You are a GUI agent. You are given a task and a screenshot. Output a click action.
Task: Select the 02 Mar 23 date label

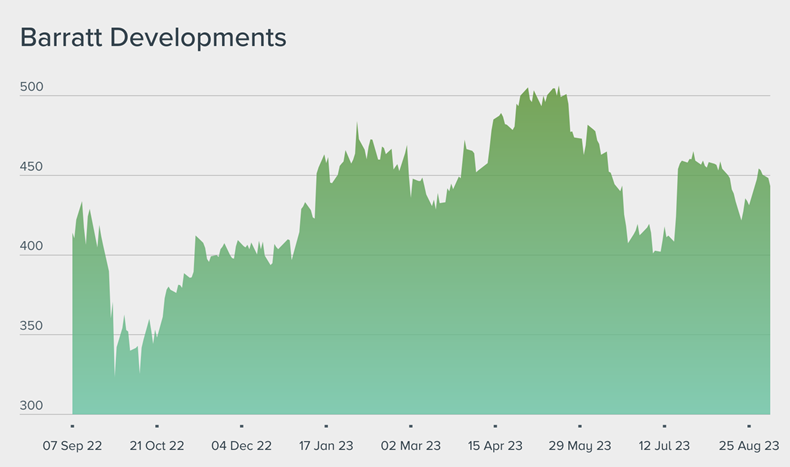point(411,445)
